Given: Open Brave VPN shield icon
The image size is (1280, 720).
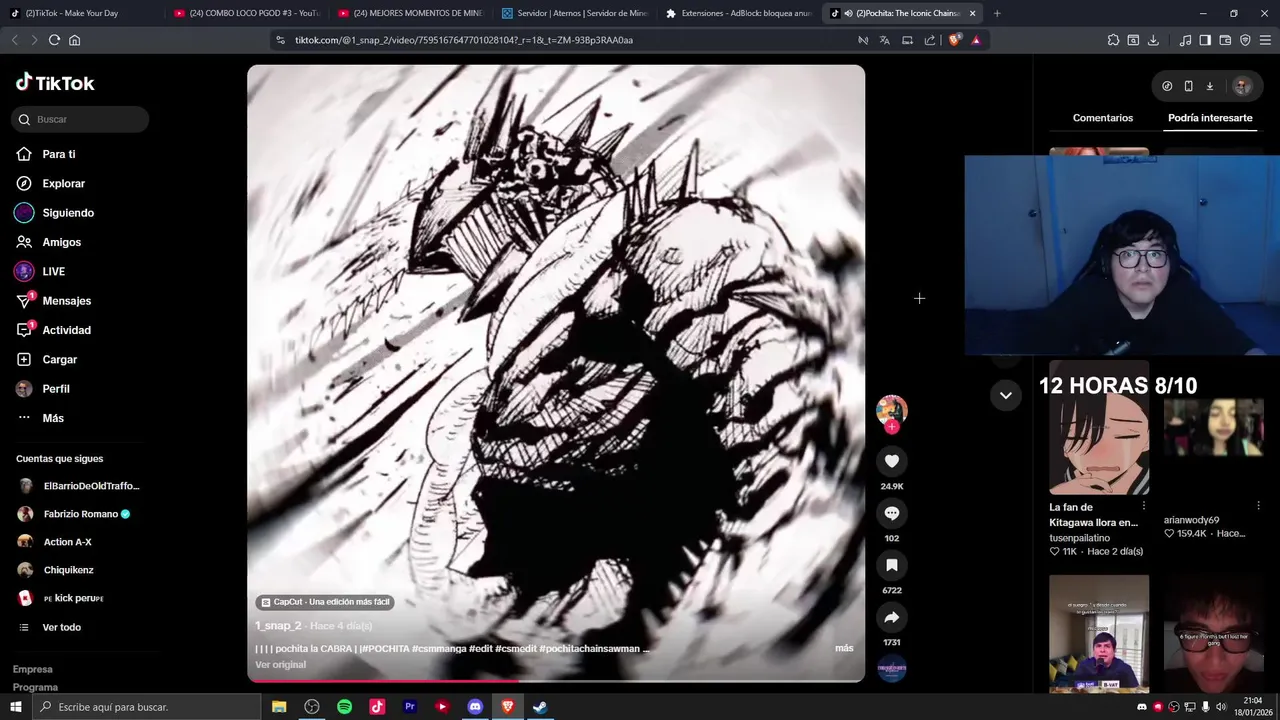Looking at the screenshot, I should pos(1245,40).
